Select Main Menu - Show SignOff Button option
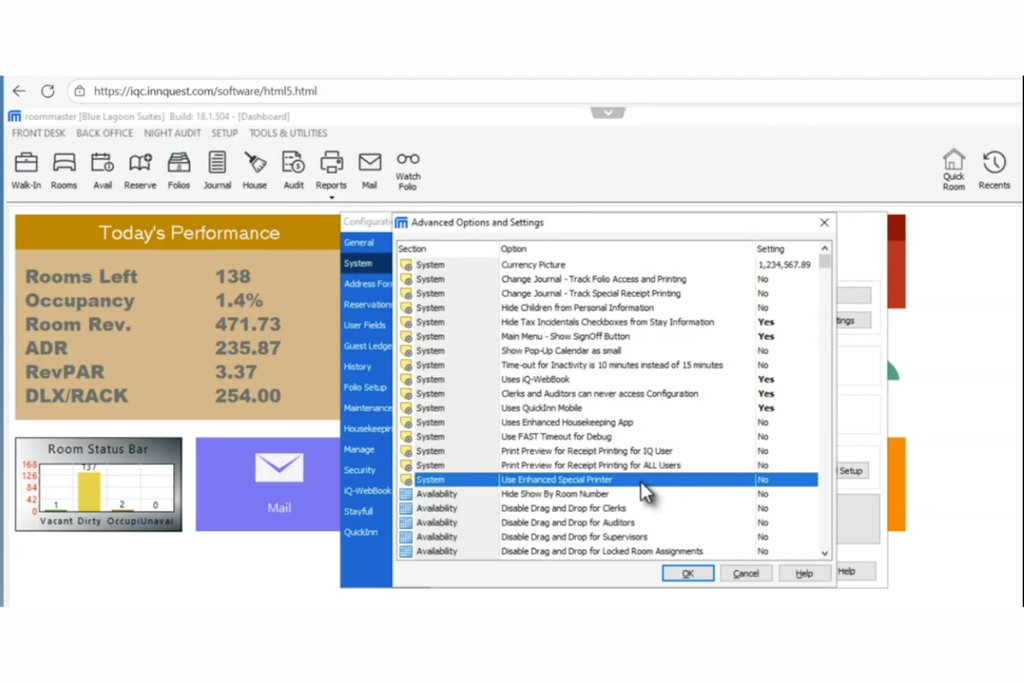 (607, 336)
